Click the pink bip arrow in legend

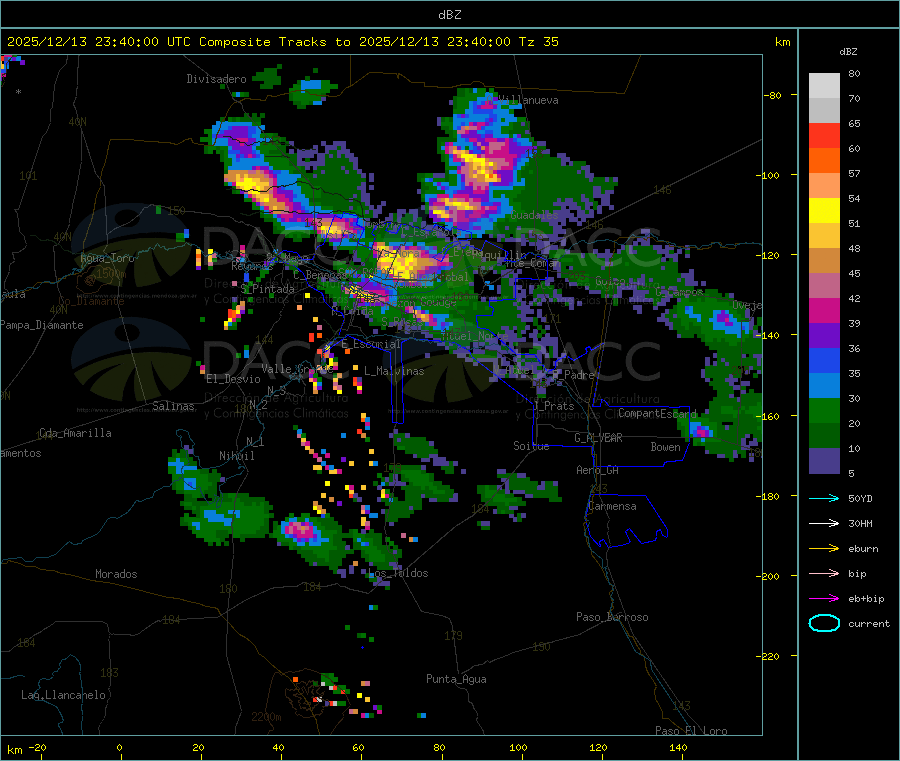(x=824, y=573)
